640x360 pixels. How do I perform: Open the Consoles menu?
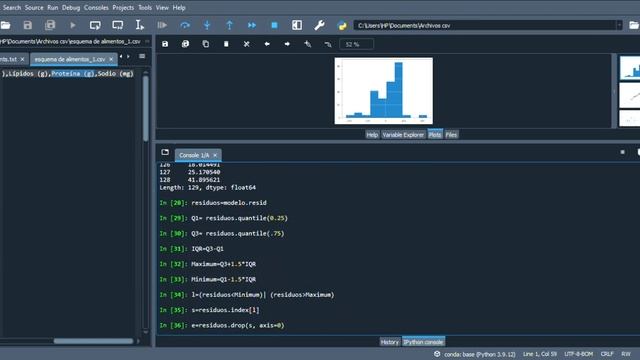96,7
